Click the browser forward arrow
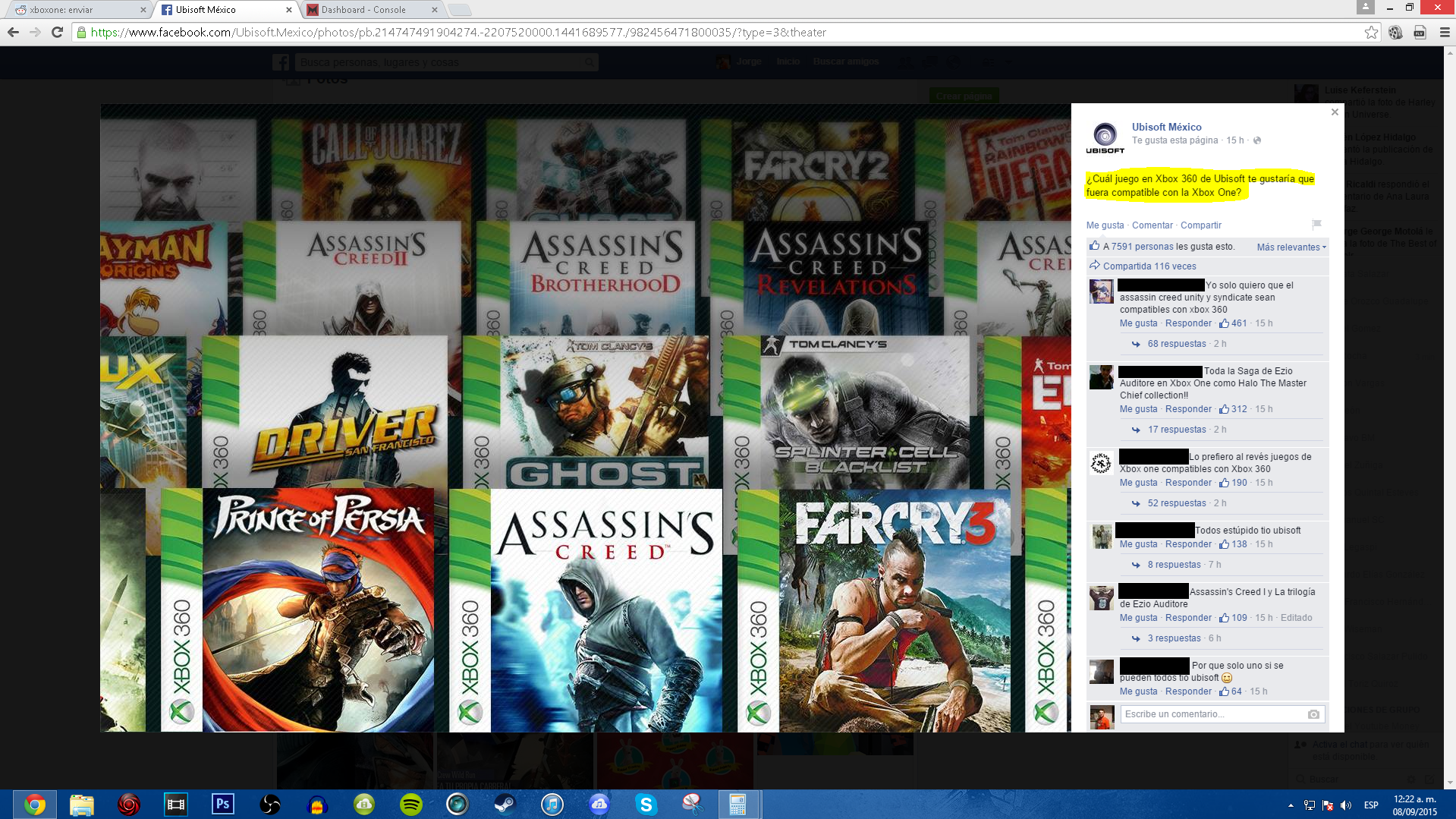 pos(35,32)
